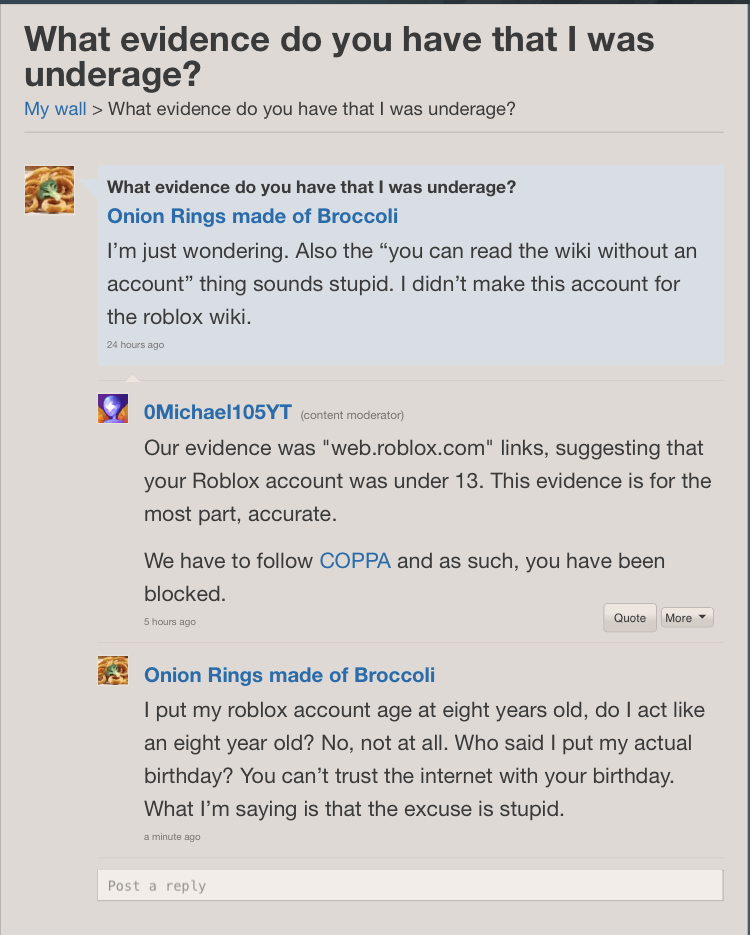Image resolution: width=750 pixels, height=935 pixels.
Task: Expand the More dropdown menu
Action: pos(687,617)
